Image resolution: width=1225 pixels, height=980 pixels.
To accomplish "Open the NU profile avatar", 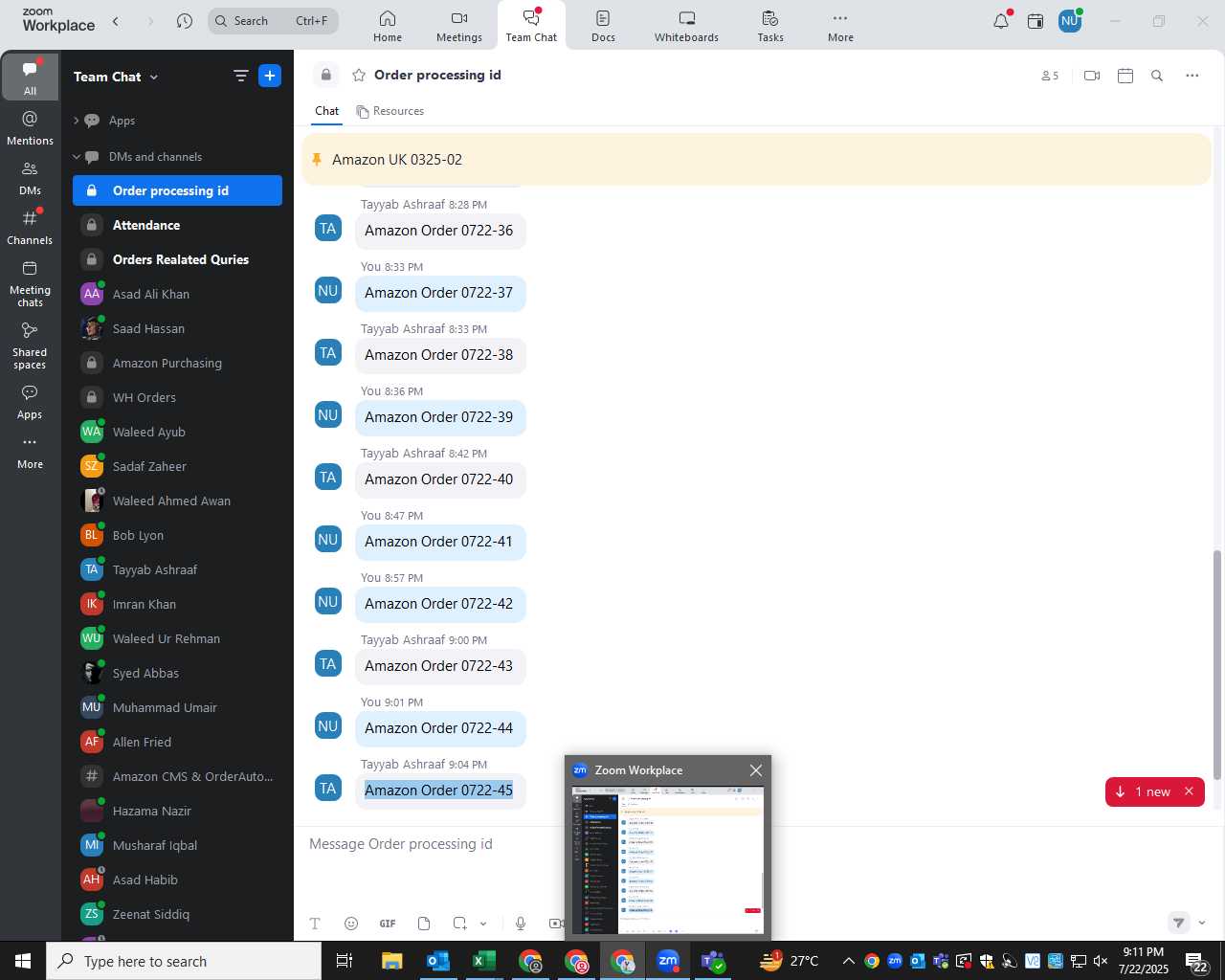I will tap(1070, 21).
